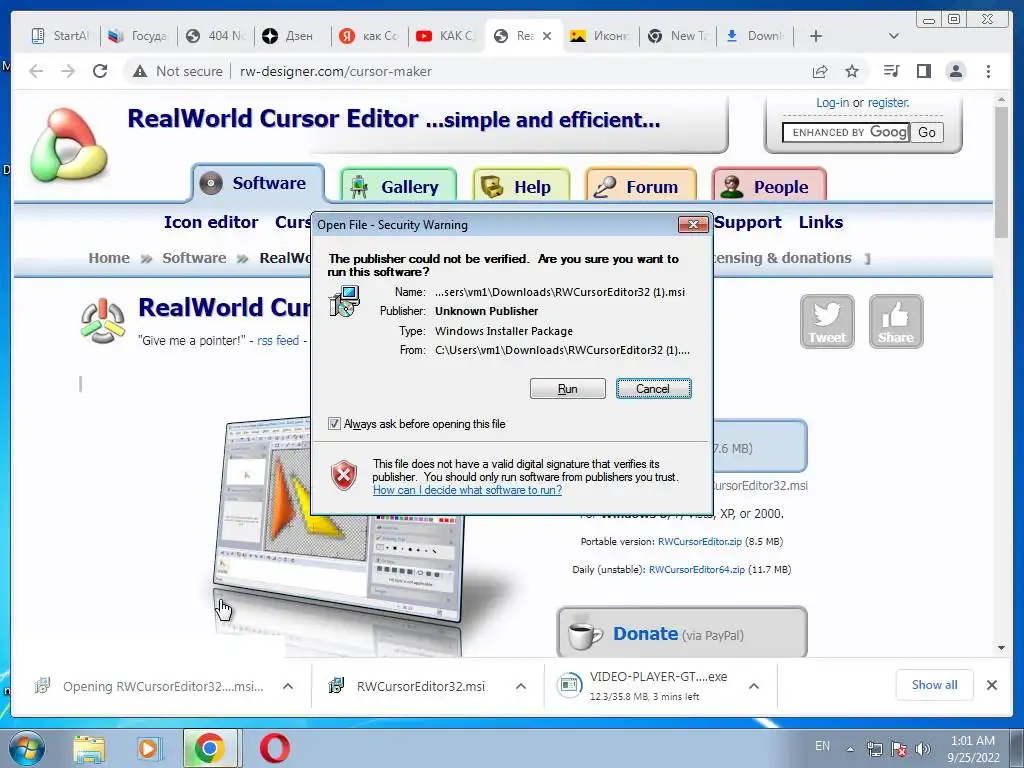The image size is (1024, 768).
Task: Download portable RWCursorEditor.zip
Action: click(x=699, y=541)
